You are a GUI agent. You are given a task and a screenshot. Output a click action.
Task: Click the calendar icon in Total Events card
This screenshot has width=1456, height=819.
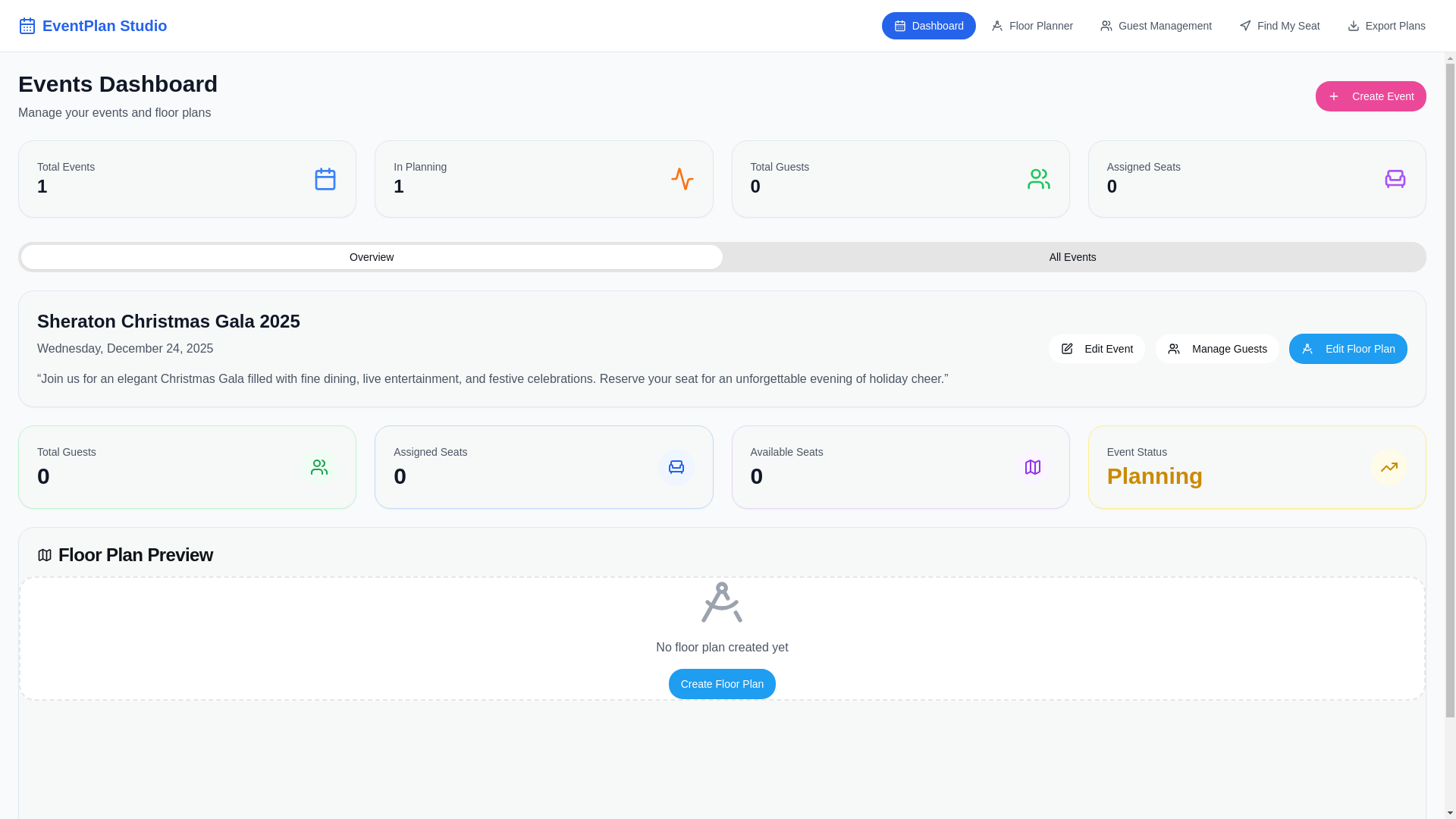click(x=325, y=179)
